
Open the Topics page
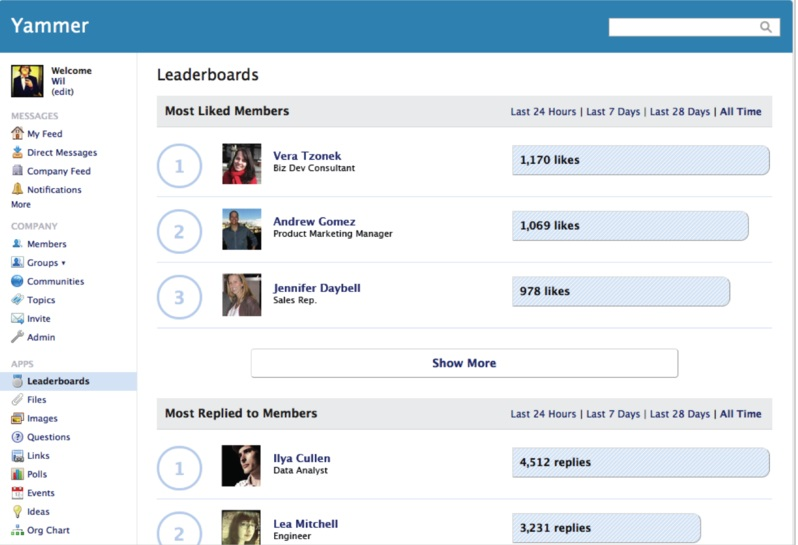coord(41,300)
